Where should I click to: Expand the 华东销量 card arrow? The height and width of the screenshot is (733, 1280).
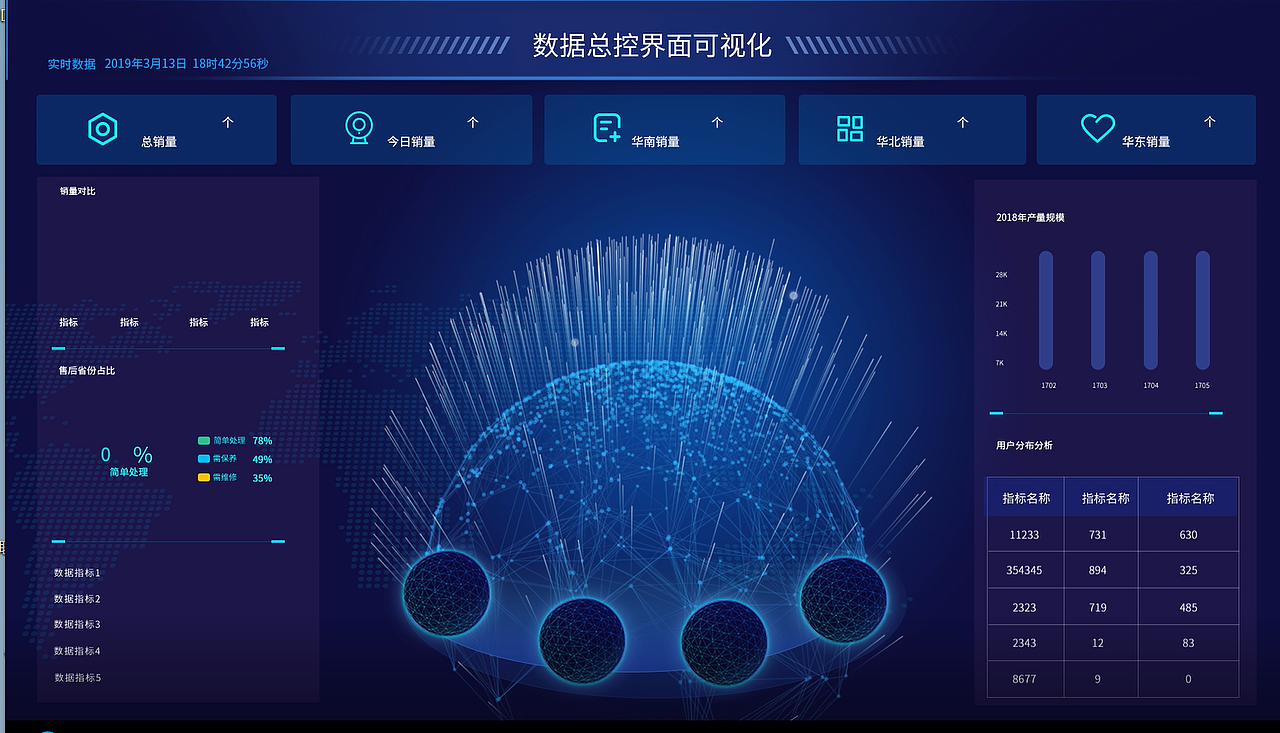point(1207,122)
